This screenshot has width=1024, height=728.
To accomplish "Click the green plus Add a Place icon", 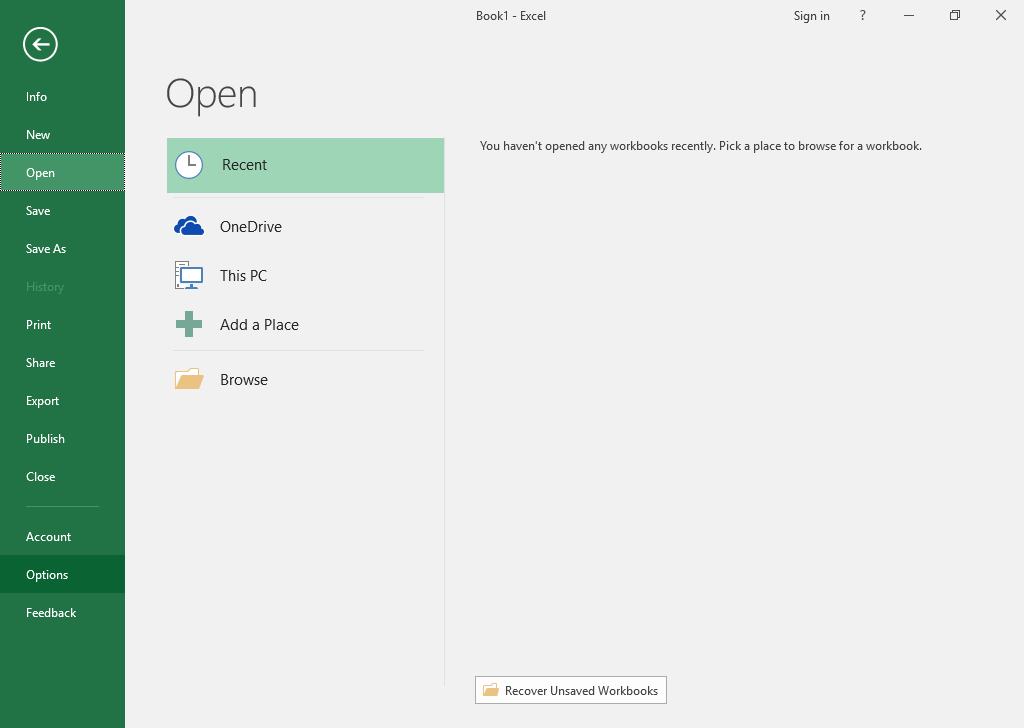I will (189, 324).
